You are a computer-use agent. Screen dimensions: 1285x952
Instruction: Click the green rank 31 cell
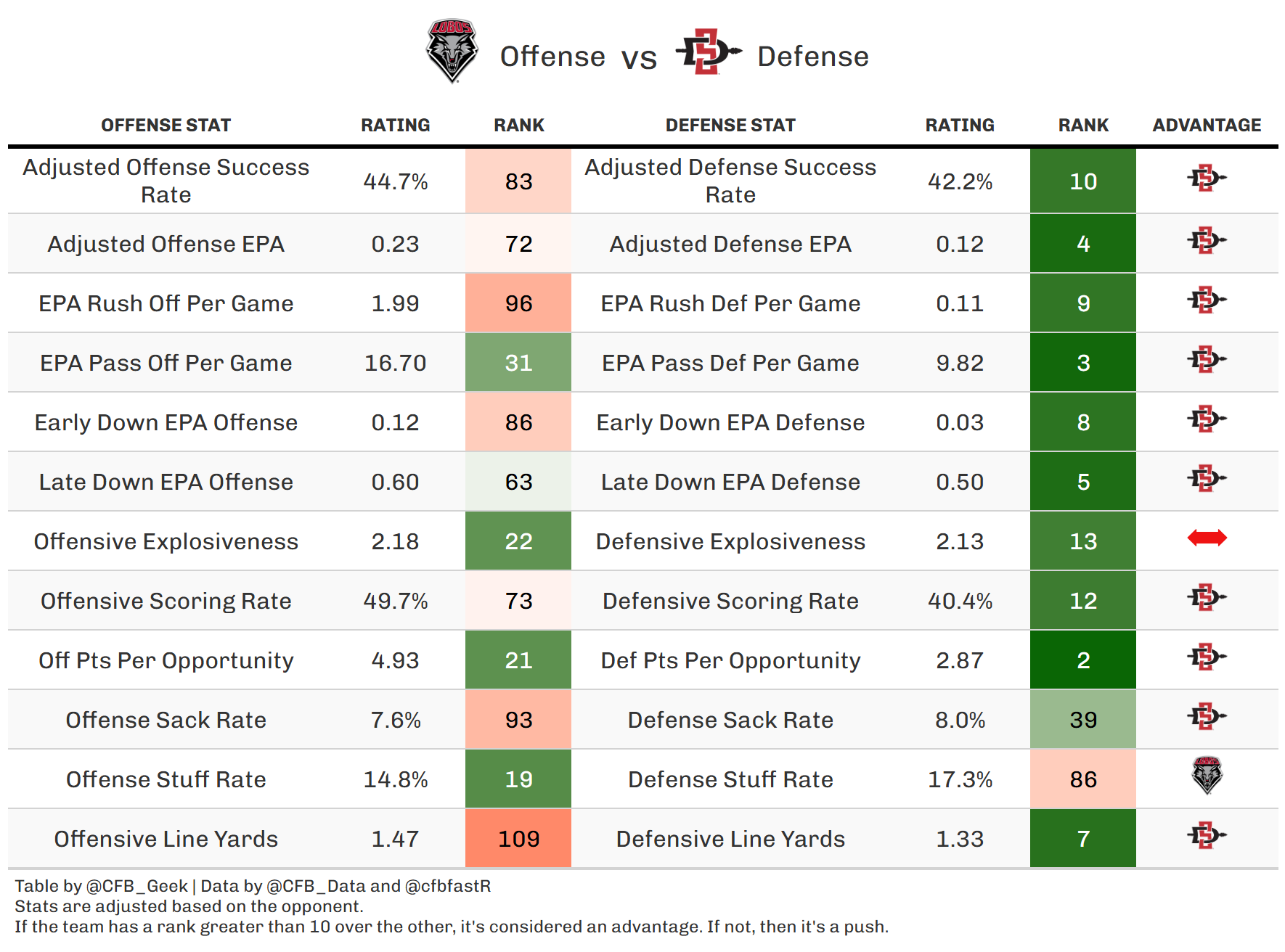coord(518,363)
